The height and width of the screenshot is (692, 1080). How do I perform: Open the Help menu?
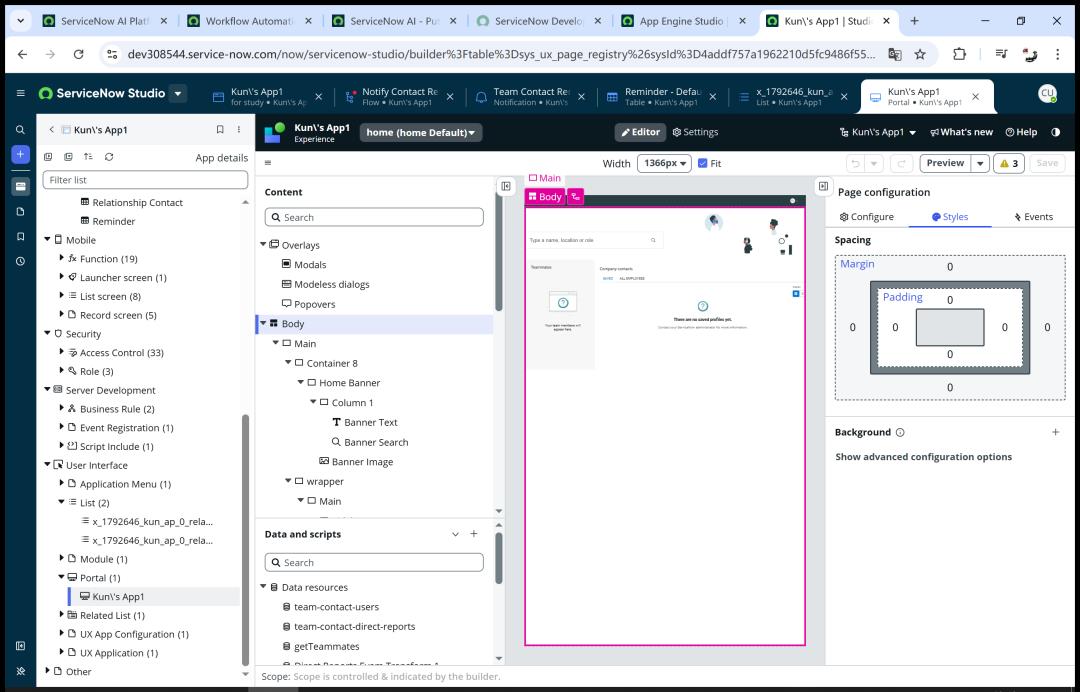coord(1021,132)
